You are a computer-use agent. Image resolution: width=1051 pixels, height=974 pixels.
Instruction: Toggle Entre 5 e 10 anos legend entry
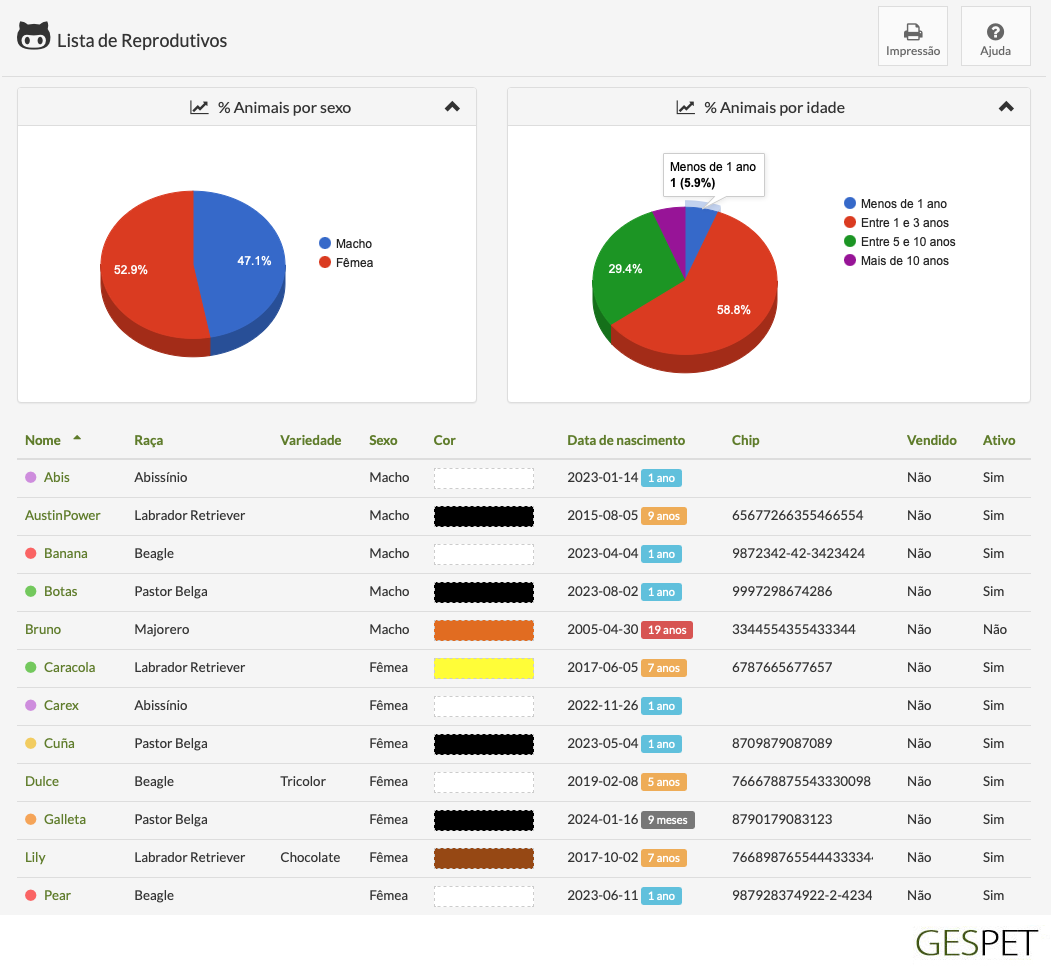click(900, 241)
